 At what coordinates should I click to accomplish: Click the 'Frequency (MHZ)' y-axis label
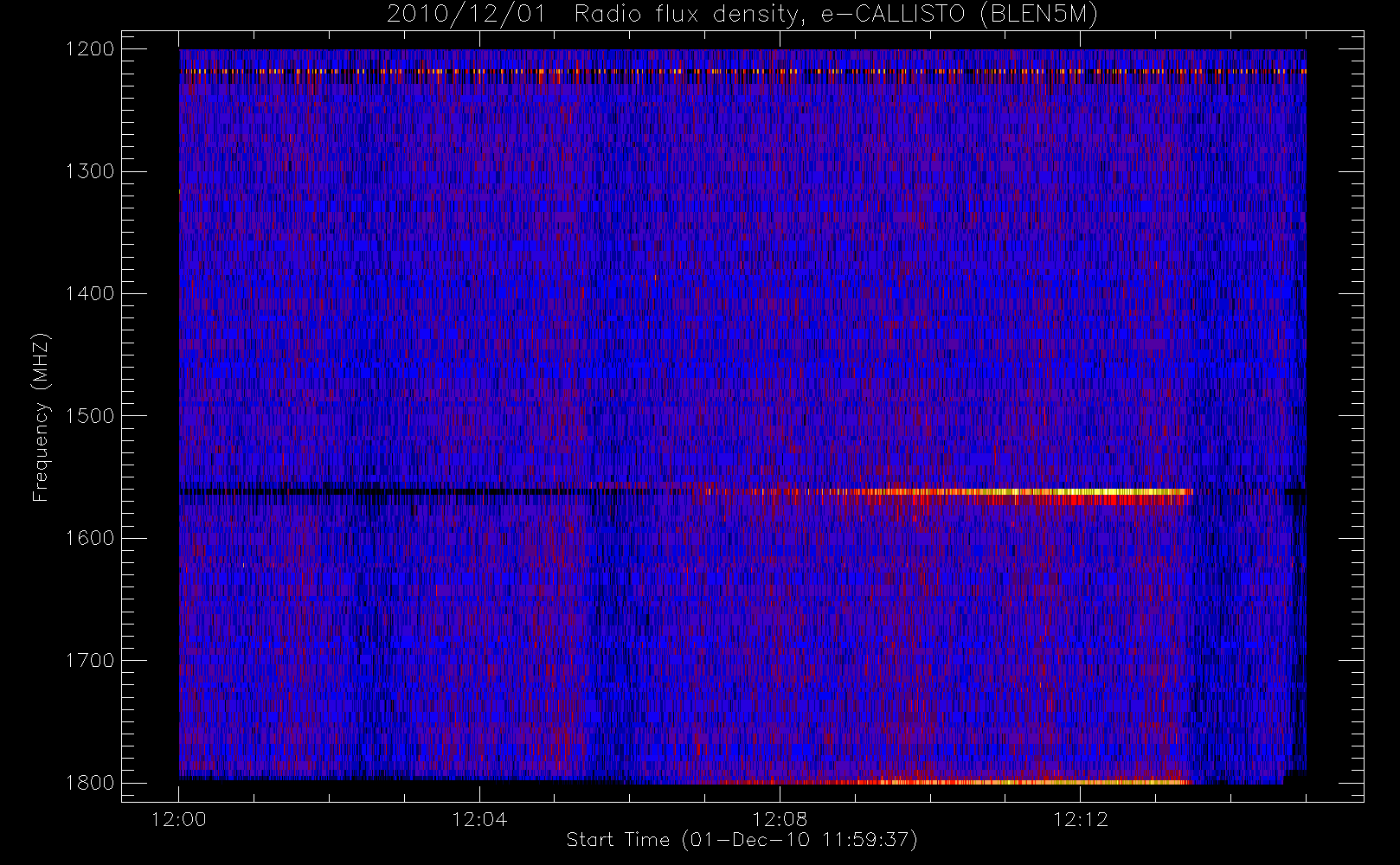(x=41, y=417)
